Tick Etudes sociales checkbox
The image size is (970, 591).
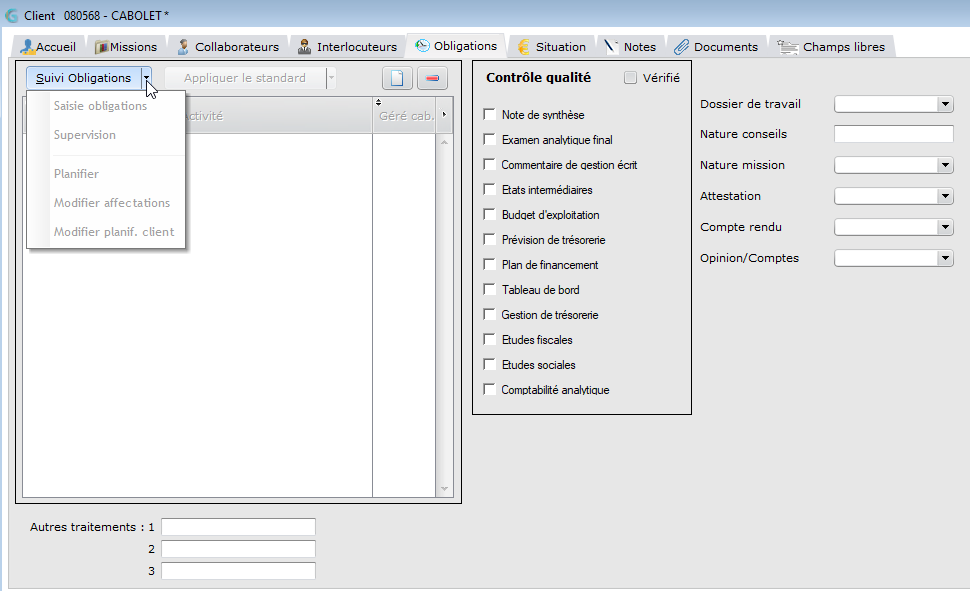point(489,365)
